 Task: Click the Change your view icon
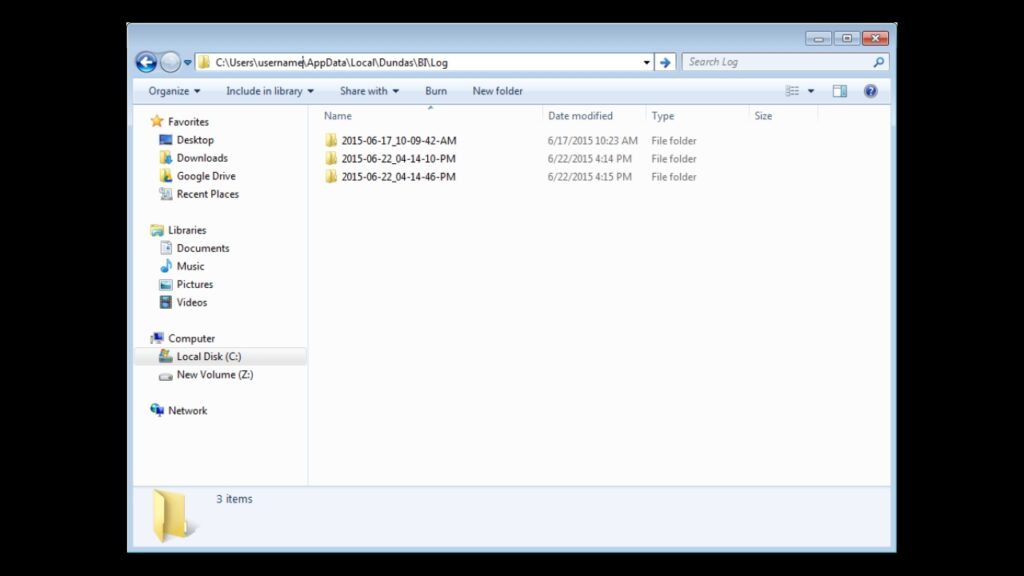[x=792, y=91]
